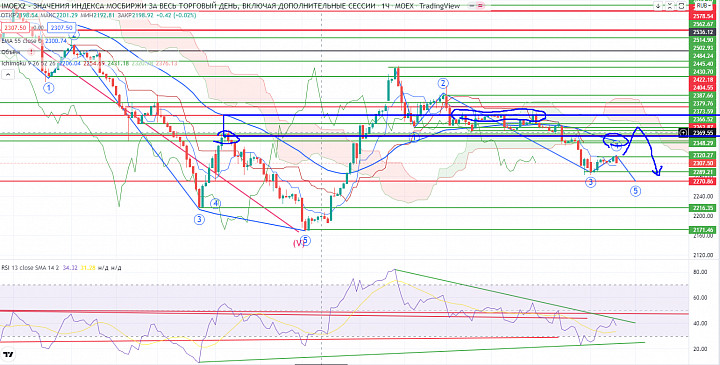
Task: Click the 2379.76 price label
Action: [704, 103]
